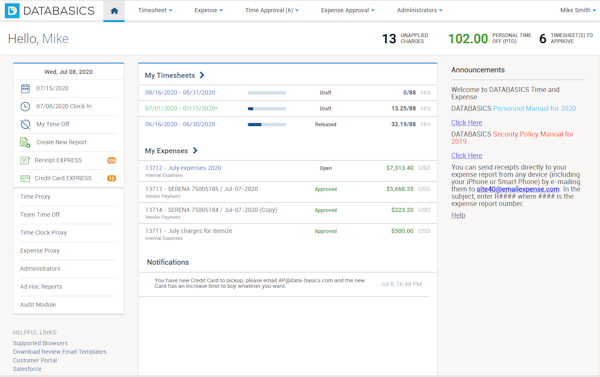Open the Expense Approval dropdown
The width and height of the screenshot is (600, 377).
tap(347, 10)
